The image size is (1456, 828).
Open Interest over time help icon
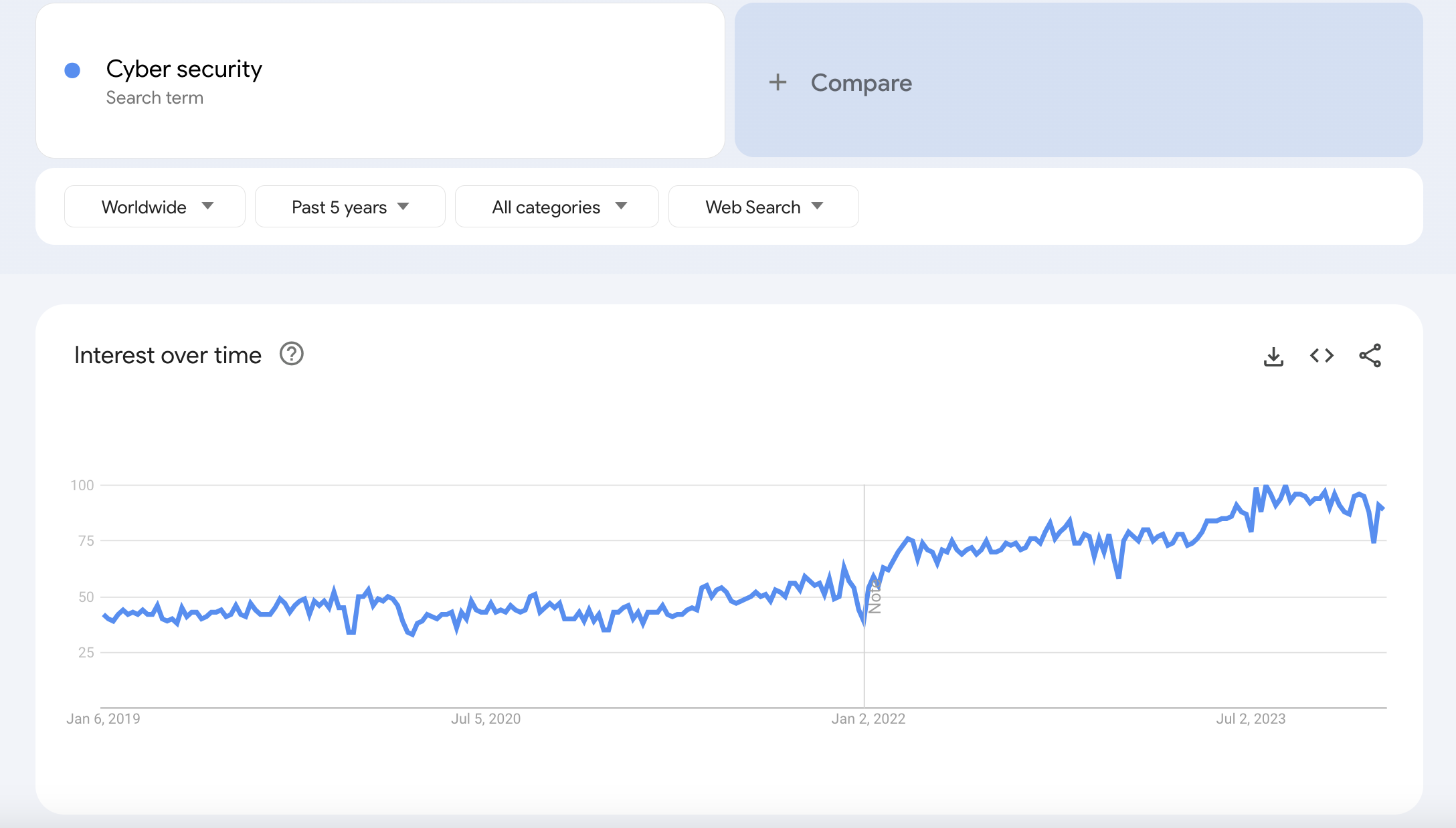click(x=292, y=354)
